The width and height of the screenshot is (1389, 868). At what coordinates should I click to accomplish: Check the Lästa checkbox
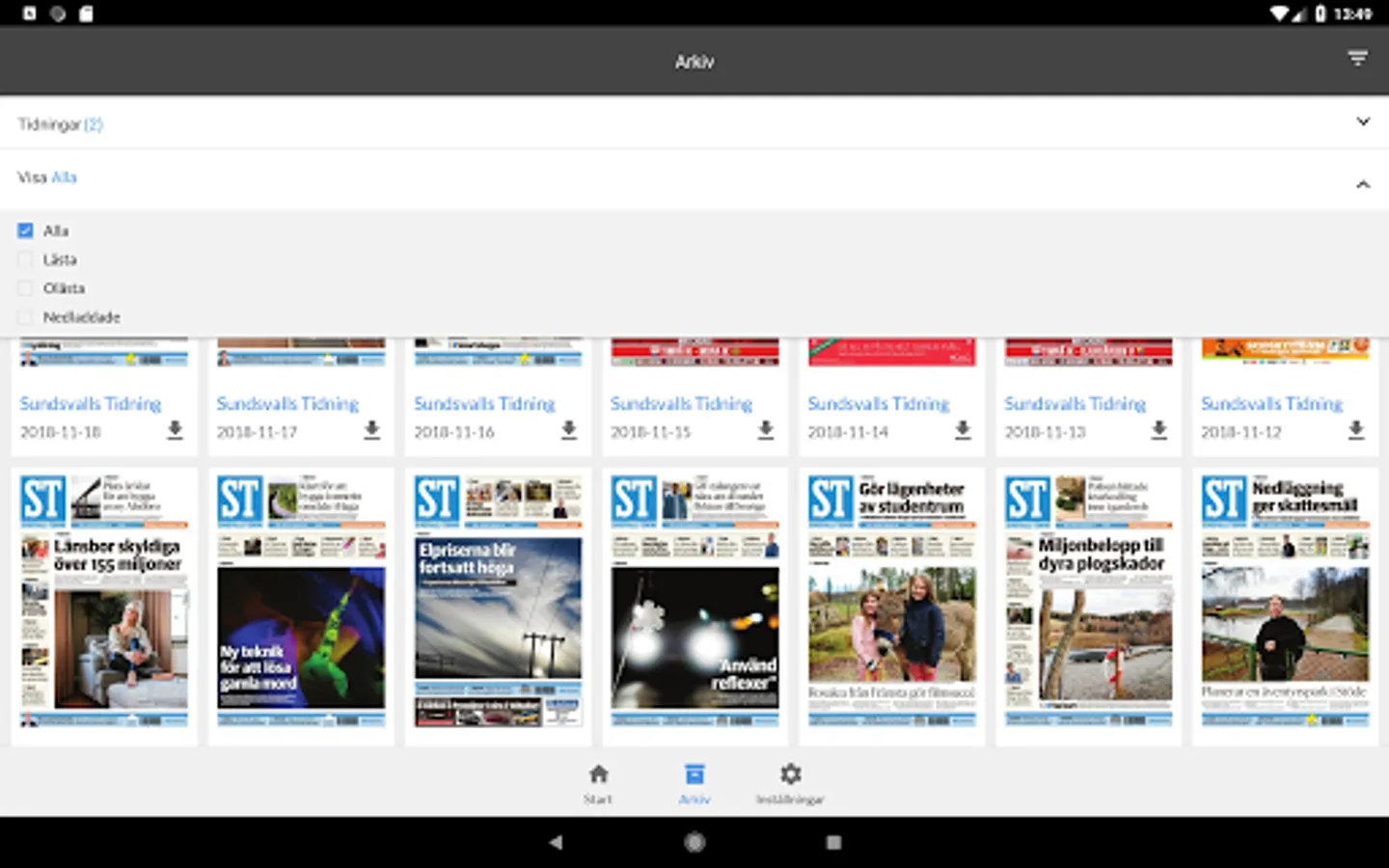click(x=25, y=259)
